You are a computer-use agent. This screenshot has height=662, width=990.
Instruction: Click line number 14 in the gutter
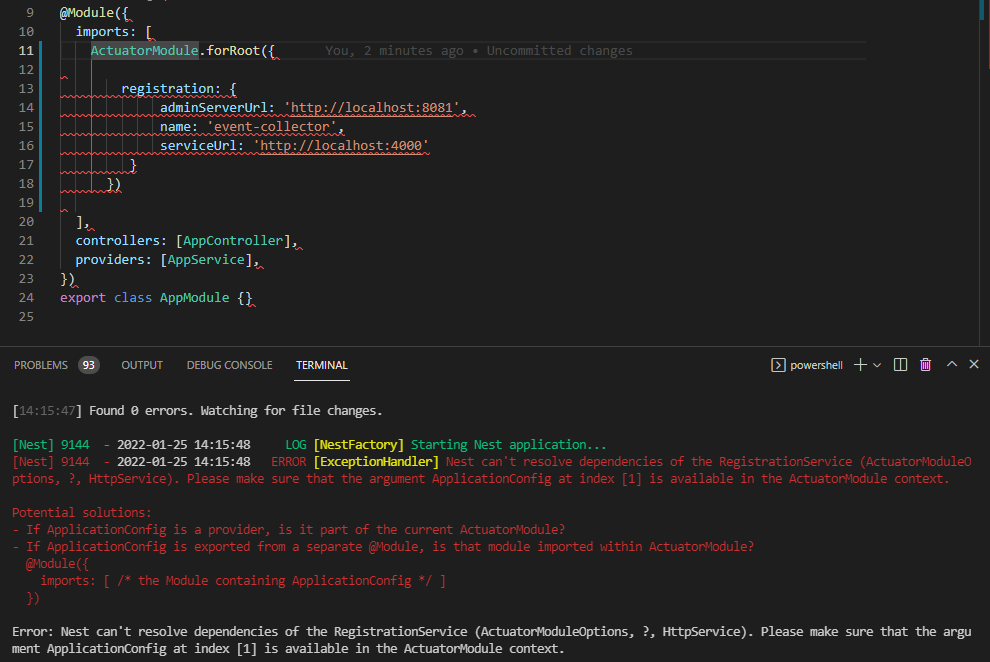click(26, 107)
